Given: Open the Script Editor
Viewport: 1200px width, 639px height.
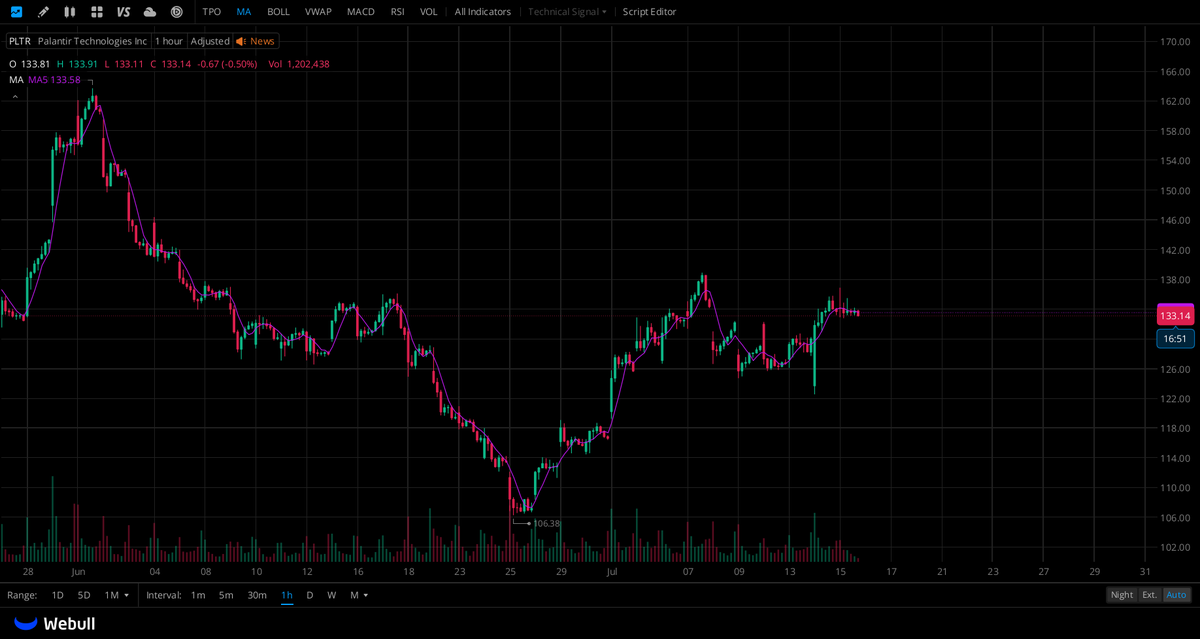Looking at the screenshot, I should click(649, 12).
